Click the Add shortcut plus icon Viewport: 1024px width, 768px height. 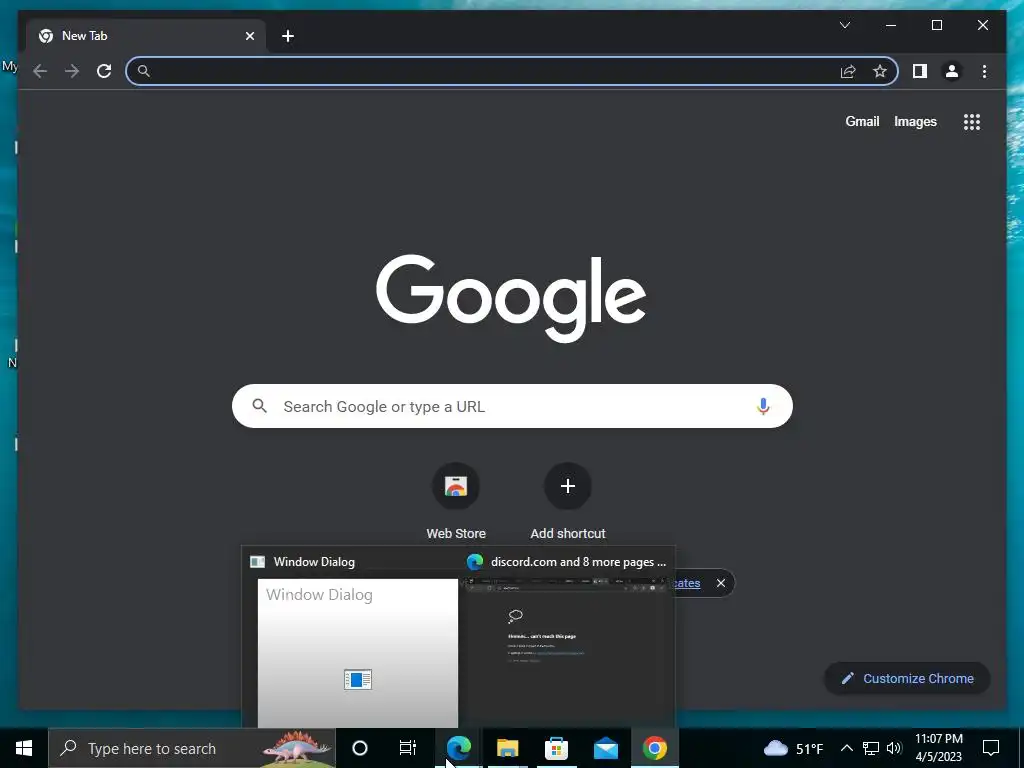click(x=568, y=486)
